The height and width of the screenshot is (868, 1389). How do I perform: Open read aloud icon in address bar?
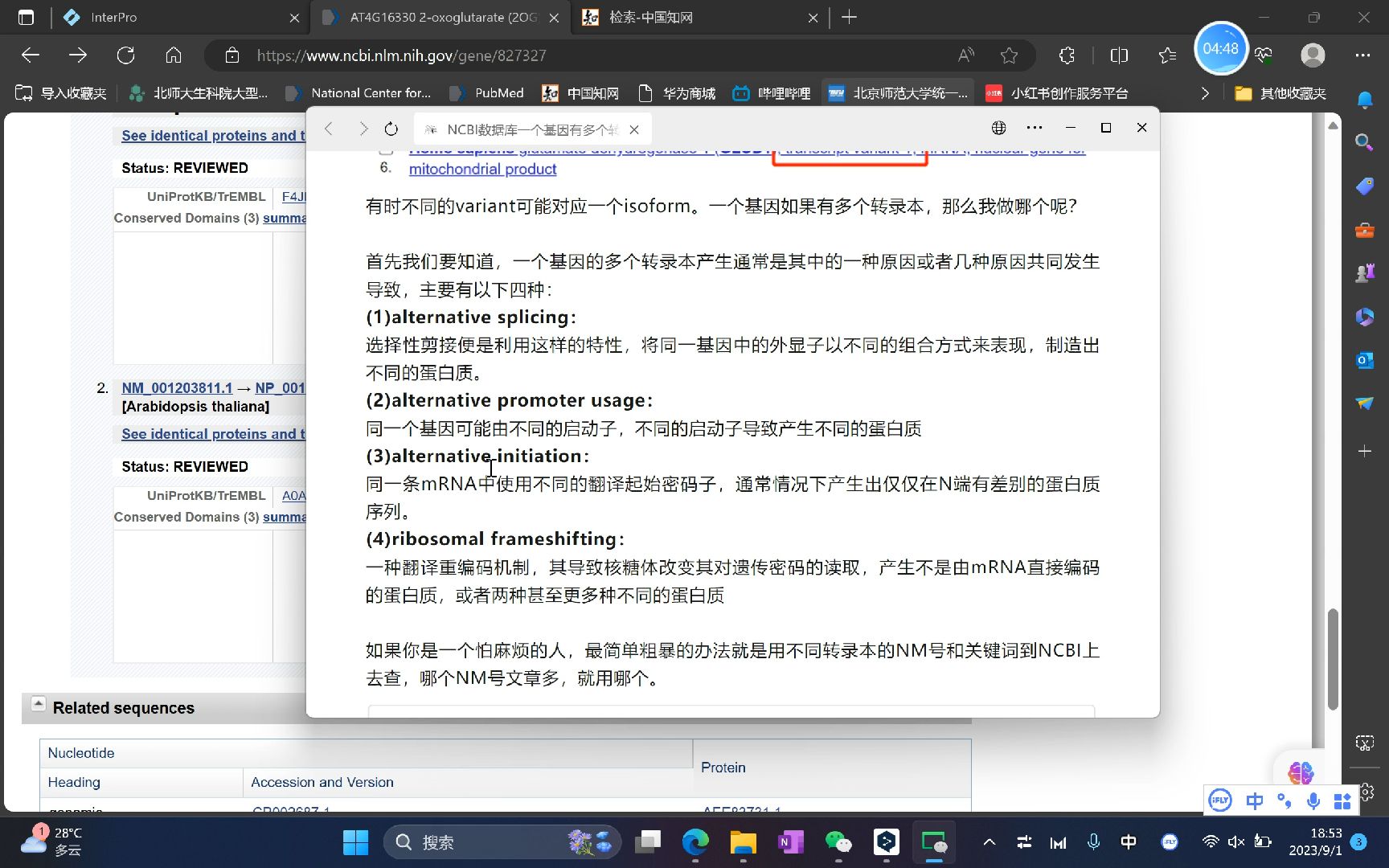click(x=965, y=55)
